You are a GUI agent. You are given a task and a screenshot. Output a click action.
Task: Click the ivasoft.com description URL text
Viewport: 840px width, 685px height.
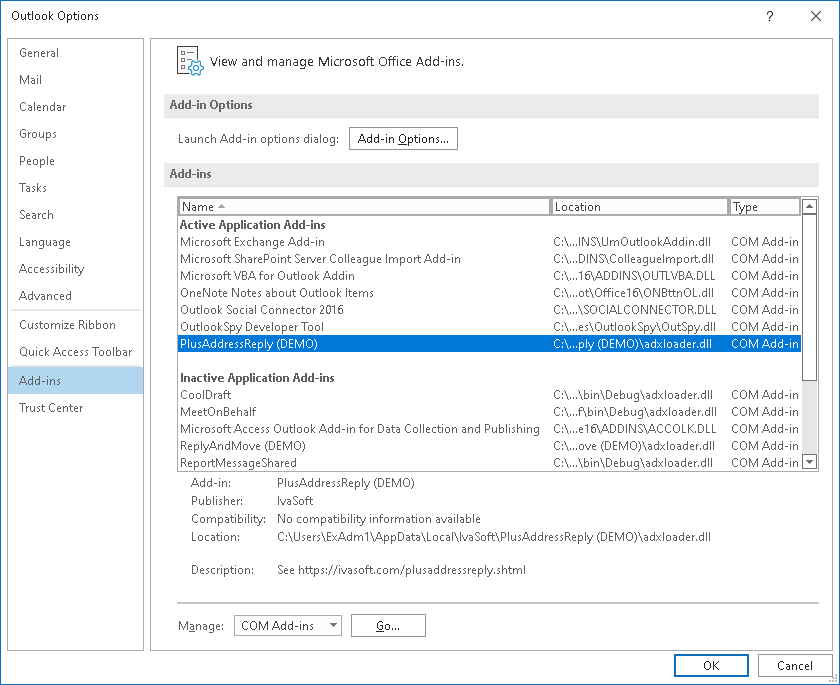(412, 570)
